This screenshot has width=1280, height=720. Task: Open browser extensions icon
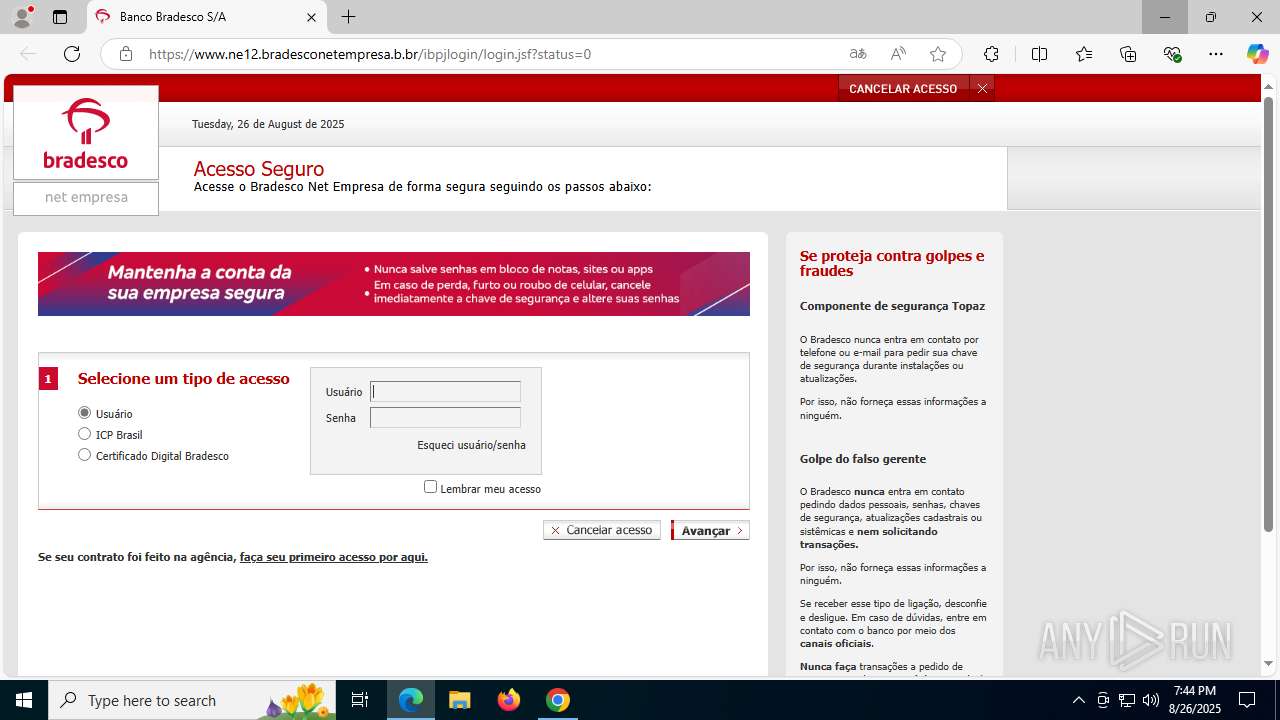(x=991, y=54)
